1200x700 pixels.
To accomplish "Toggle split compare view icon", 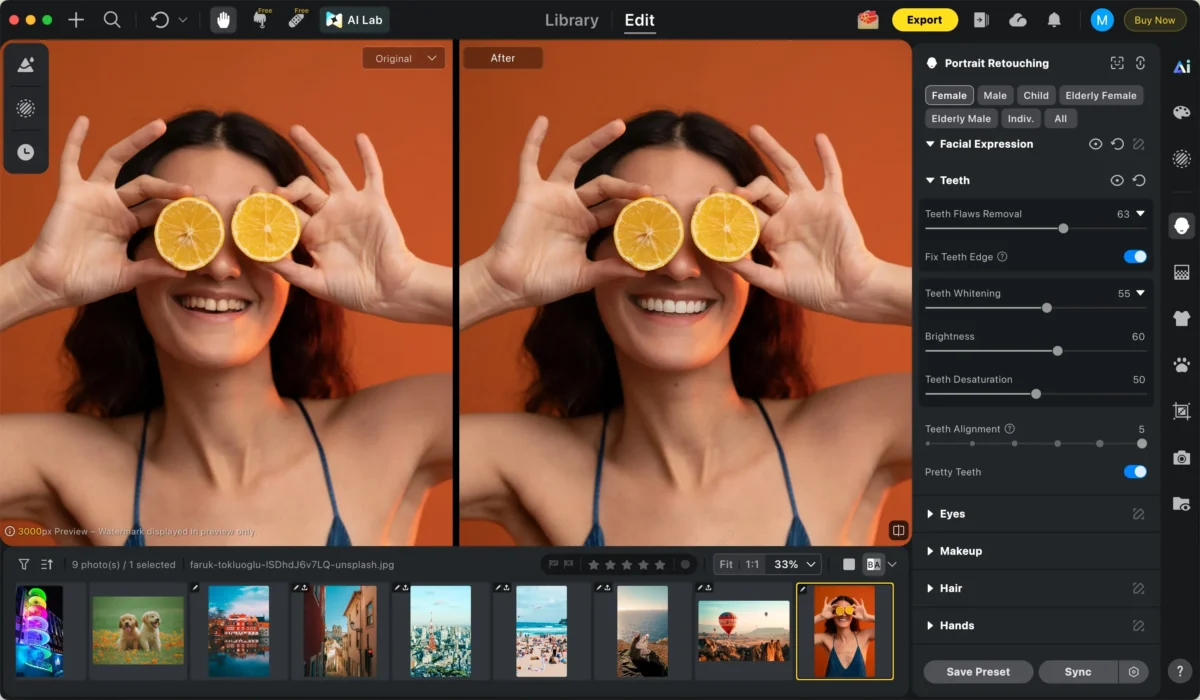I will tap(898, 530).
